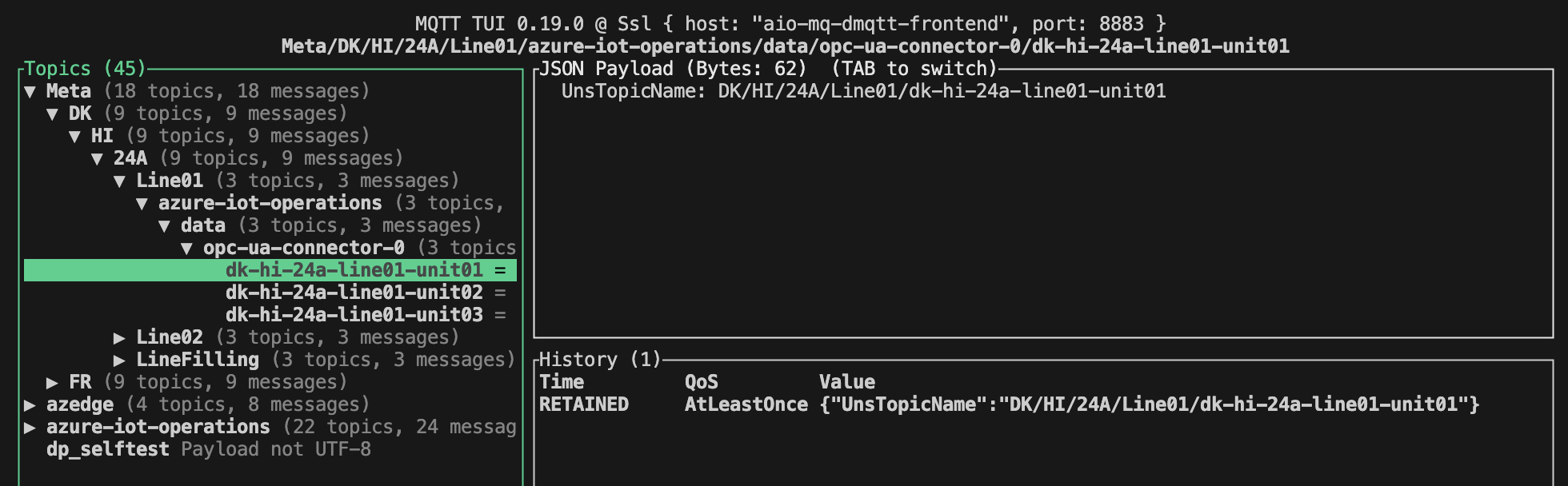Screen dimensions: 1568x486
Task: Collapse the DK topic node
Action: tap(56, 114)
